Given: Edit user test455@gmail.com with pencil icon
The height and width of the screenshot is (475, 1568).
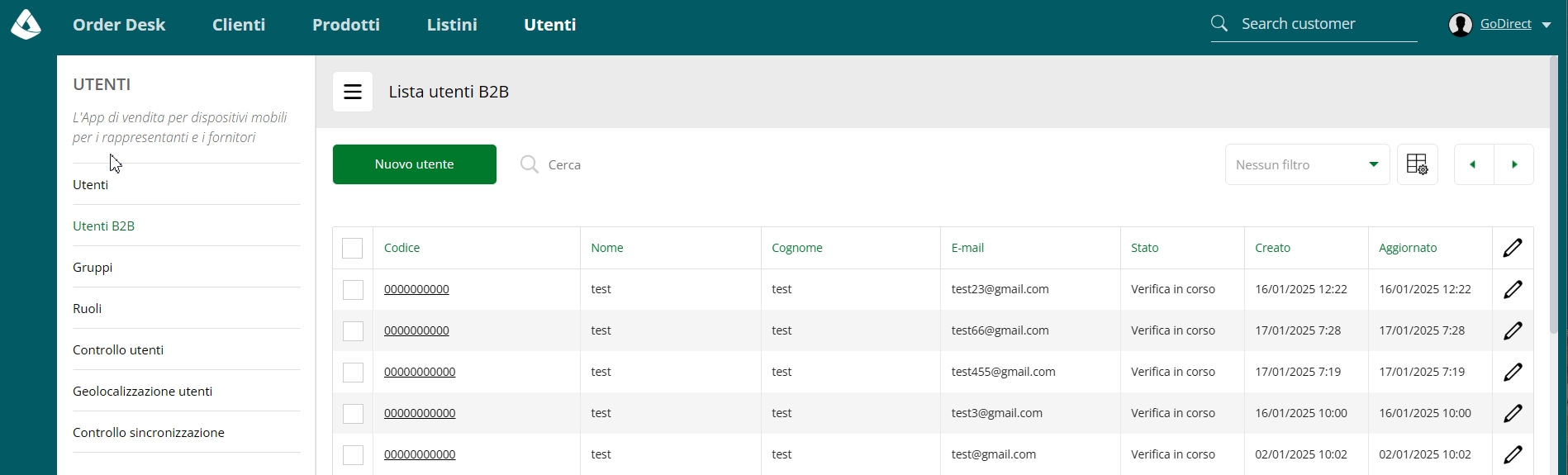Looking at the screenshot, I should point(1513,372).
